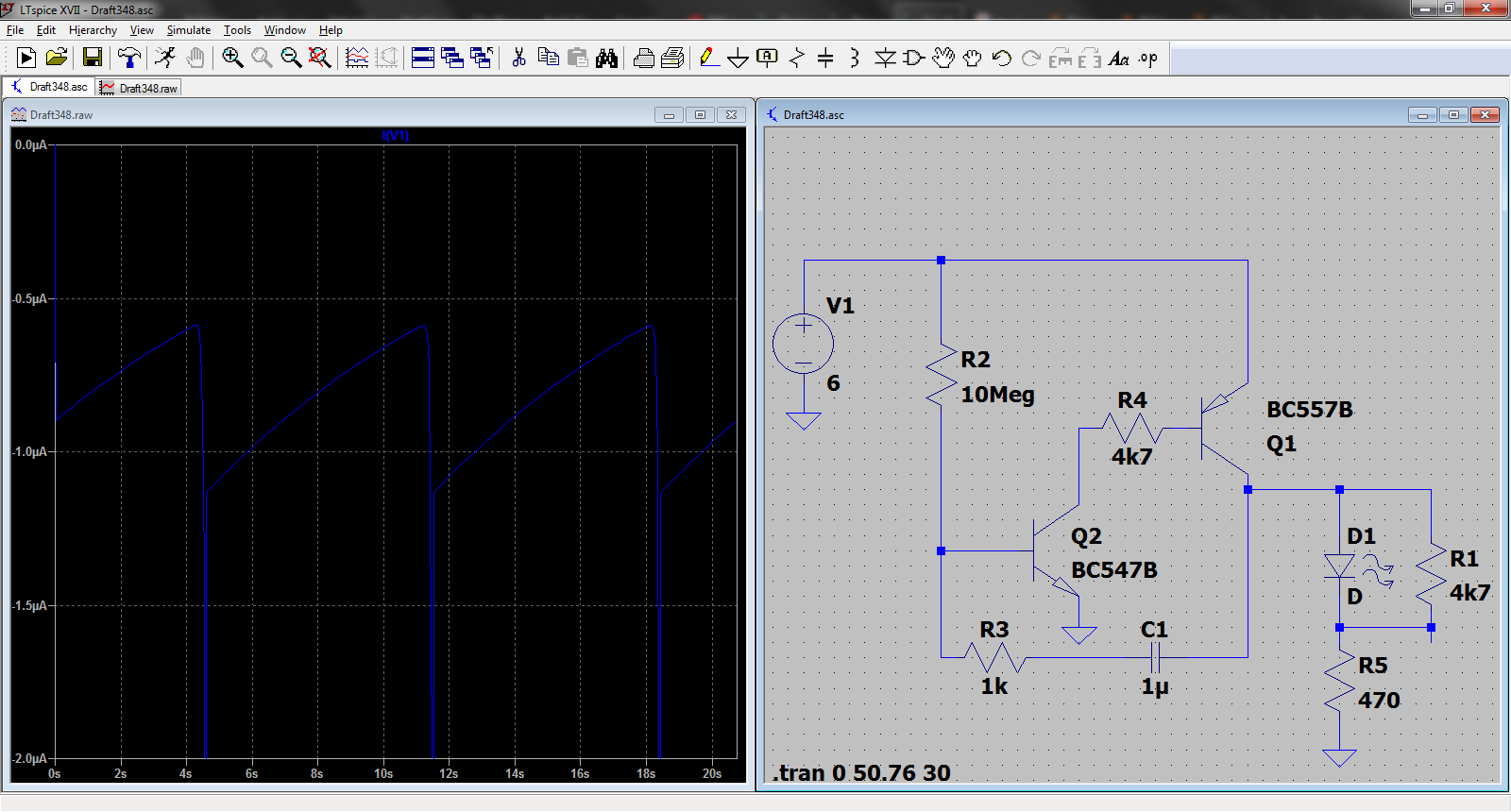
Task: Click the .tran directive text in schematic
Action: (x=861, y=772)
